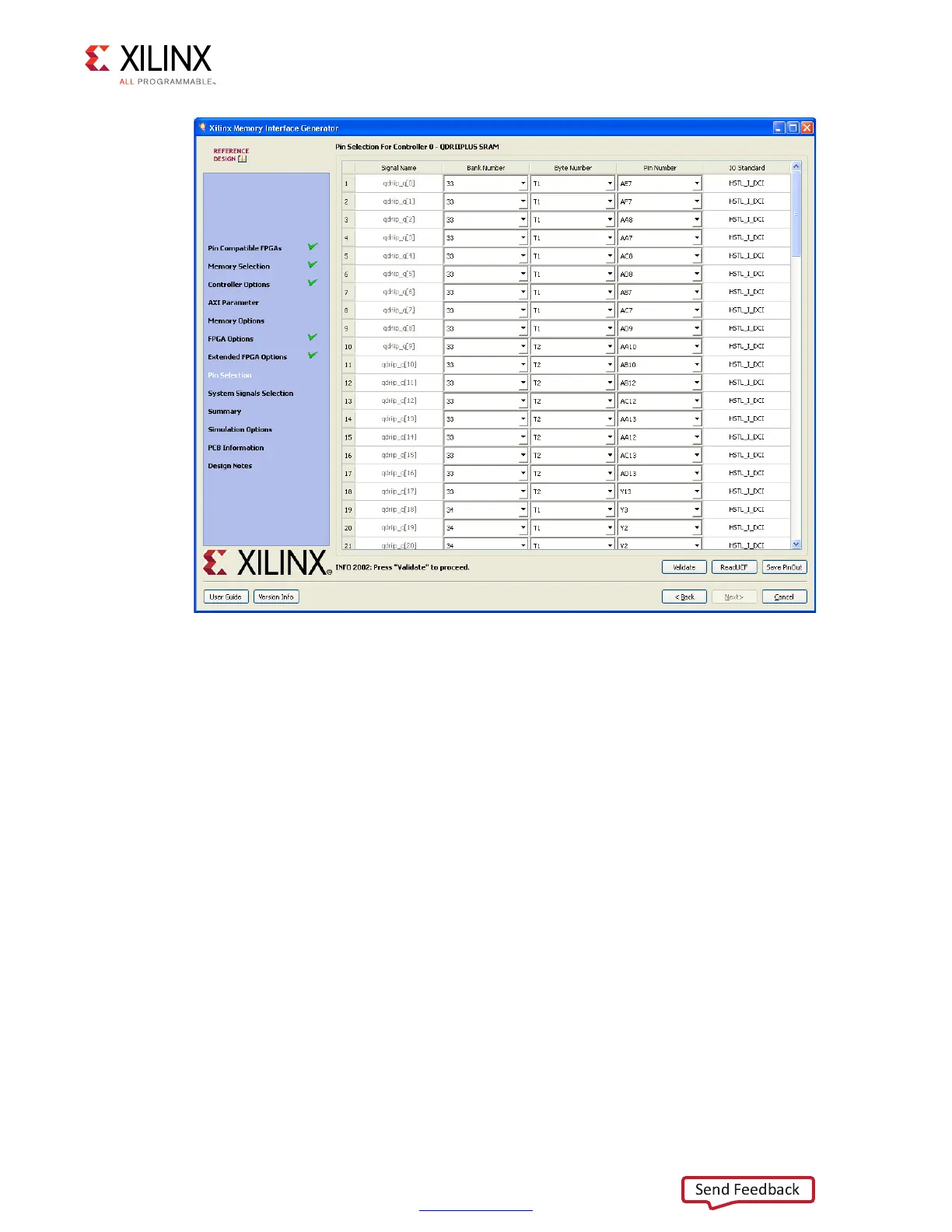Open Simulation Options step
This screenshot has width=952, height=1232.
[x=240, y=429]
